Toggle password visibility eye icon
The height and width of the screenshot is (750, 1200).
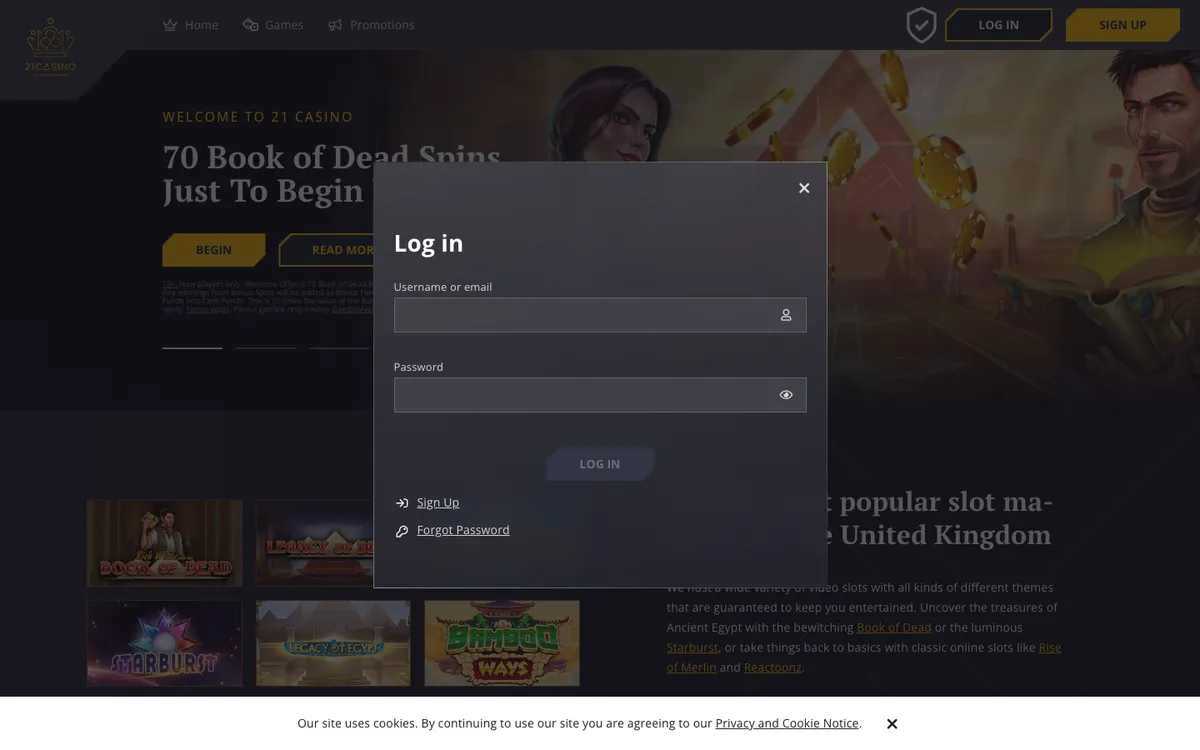tap(786, 395)
